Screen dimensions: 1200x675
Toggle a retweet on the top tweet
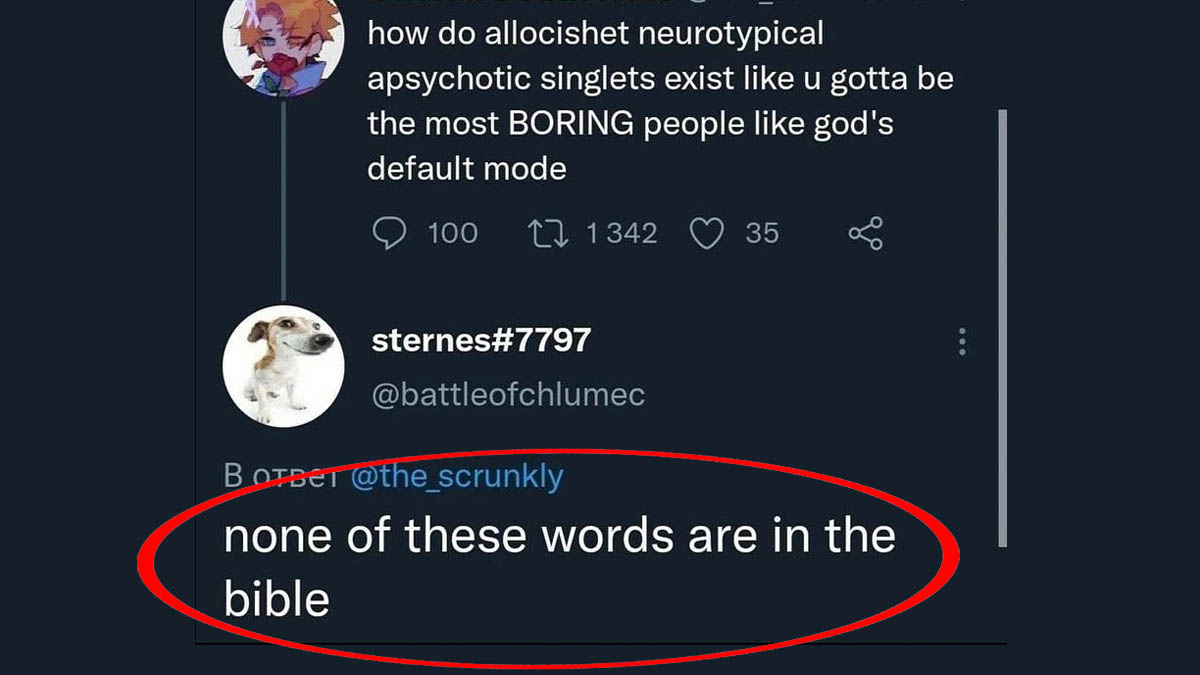point(552,231)
